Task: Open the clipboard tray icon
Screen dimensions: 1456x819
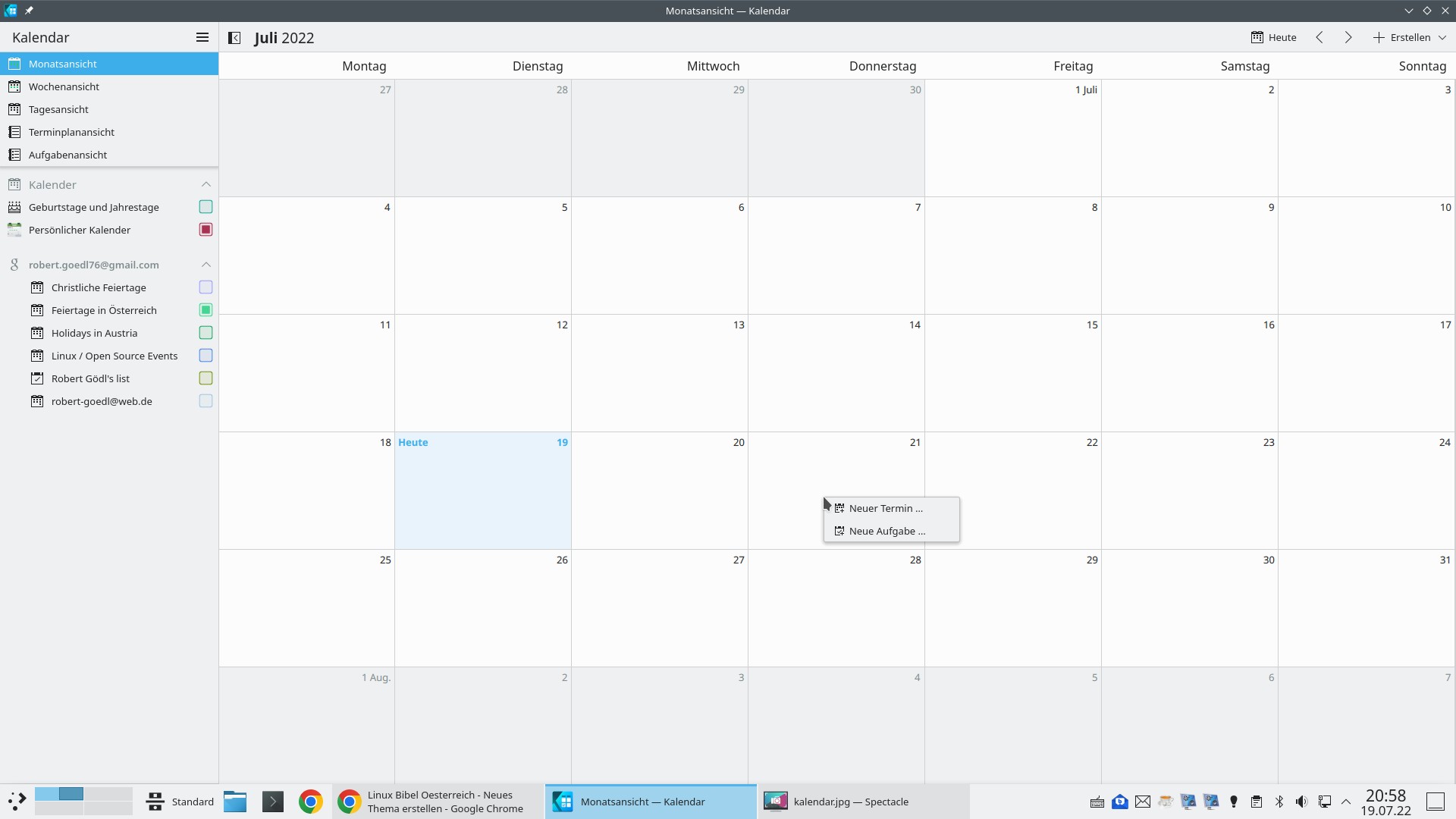Action: (1257, 802)
